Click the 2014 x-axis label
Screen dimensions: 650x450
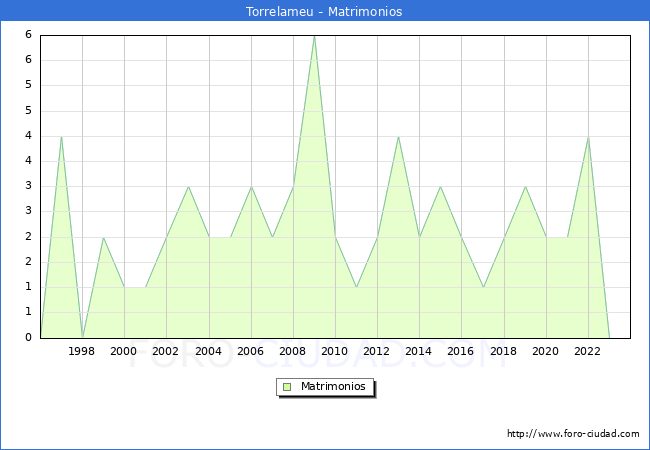[419, 351]
